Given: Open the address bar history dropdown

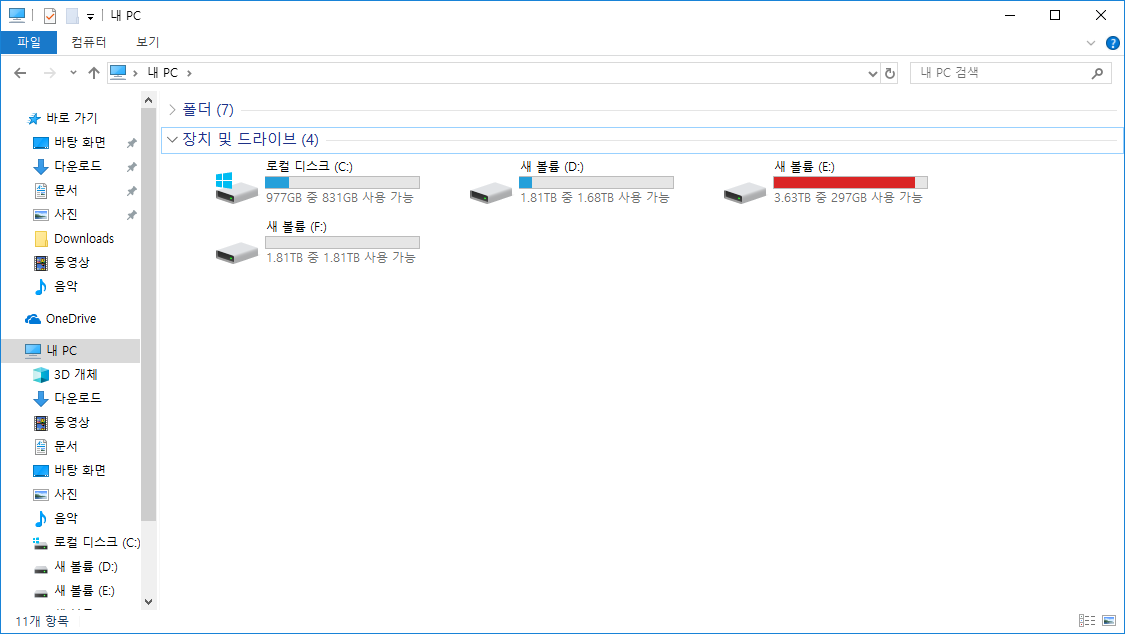Looking at the screenshot, I should pyautogui.click(x=872, y=73).
